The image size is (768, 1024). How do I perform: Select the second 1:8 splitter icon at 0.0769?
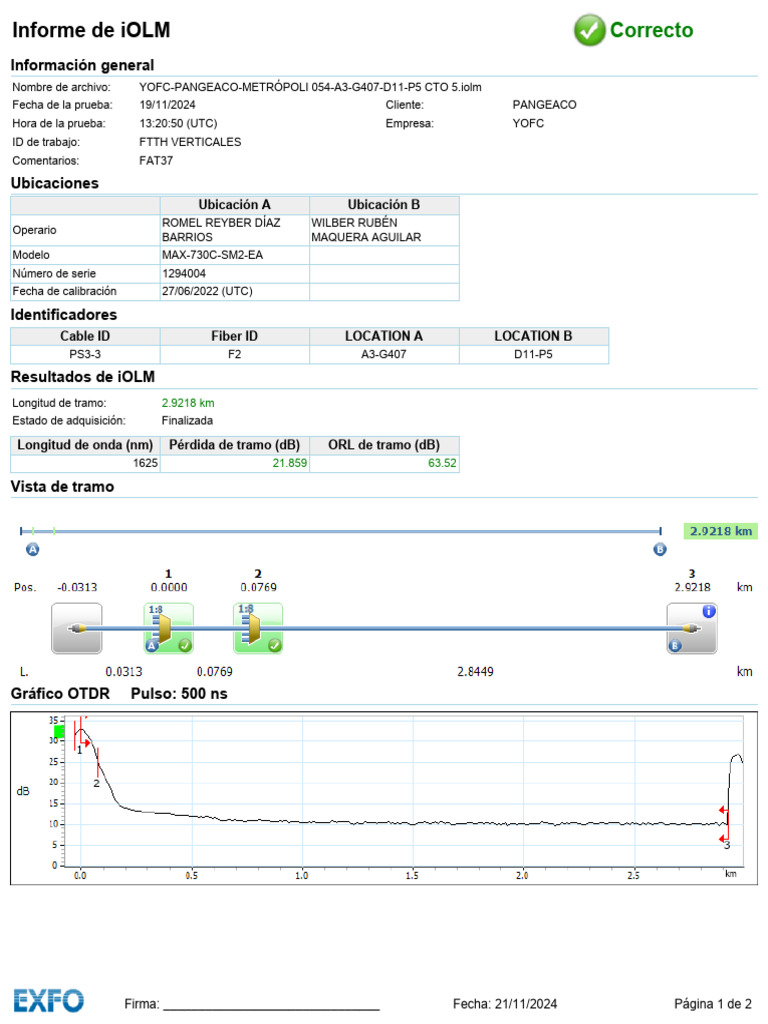click(x=258, y=628)
